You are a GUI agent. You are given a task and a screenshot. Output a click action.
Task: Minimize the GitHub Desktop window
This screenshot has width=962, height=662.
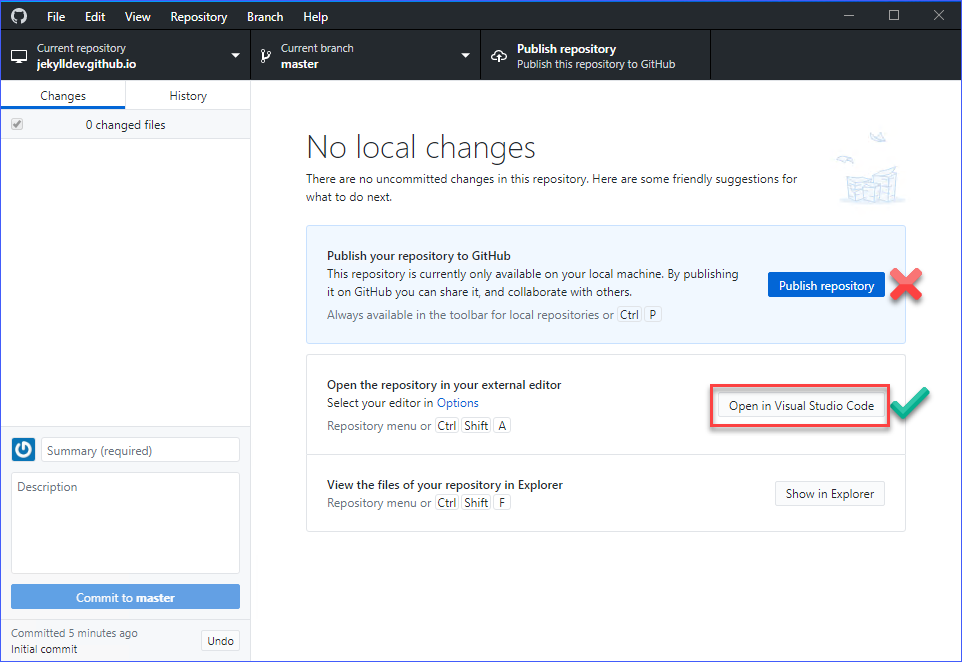pos(849,15)
